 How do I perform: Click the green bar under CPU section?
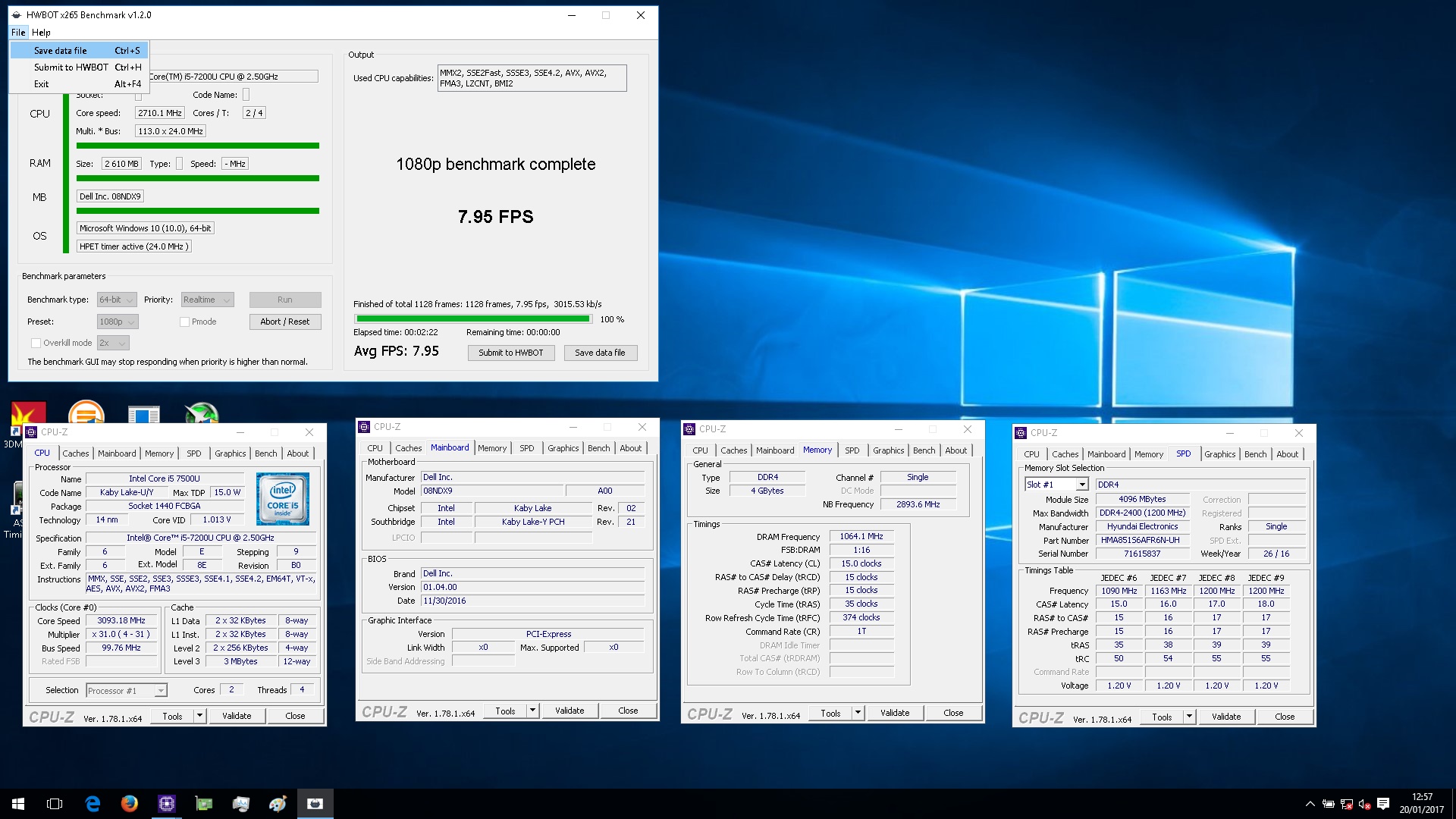coord(198,146)
